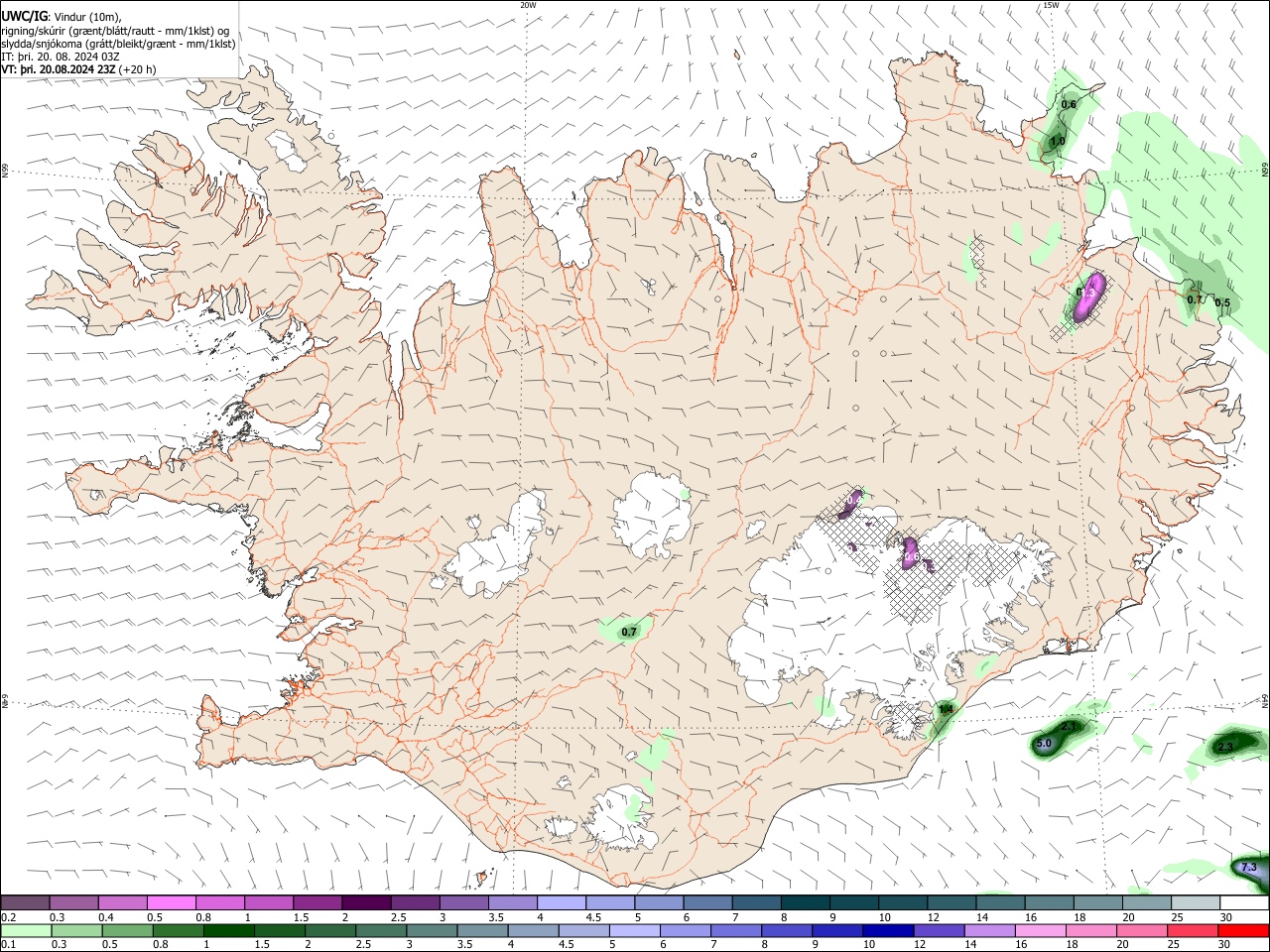Screen dimensions: 1270x952
Task: Click the 0.5 precipitation value on the map
Action: tap(1222, 302)
